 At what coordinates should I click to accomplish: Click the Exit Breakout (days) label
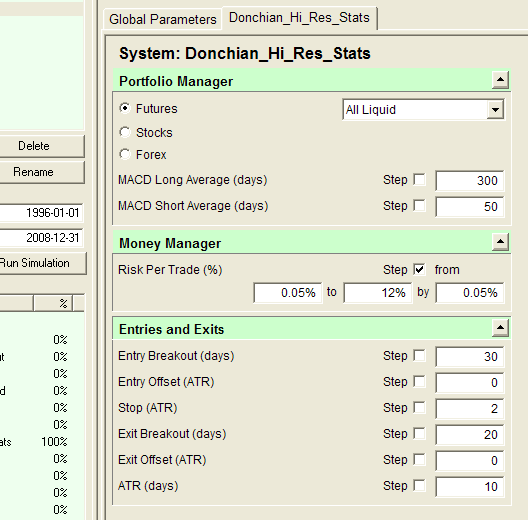(x=172, y=434)
